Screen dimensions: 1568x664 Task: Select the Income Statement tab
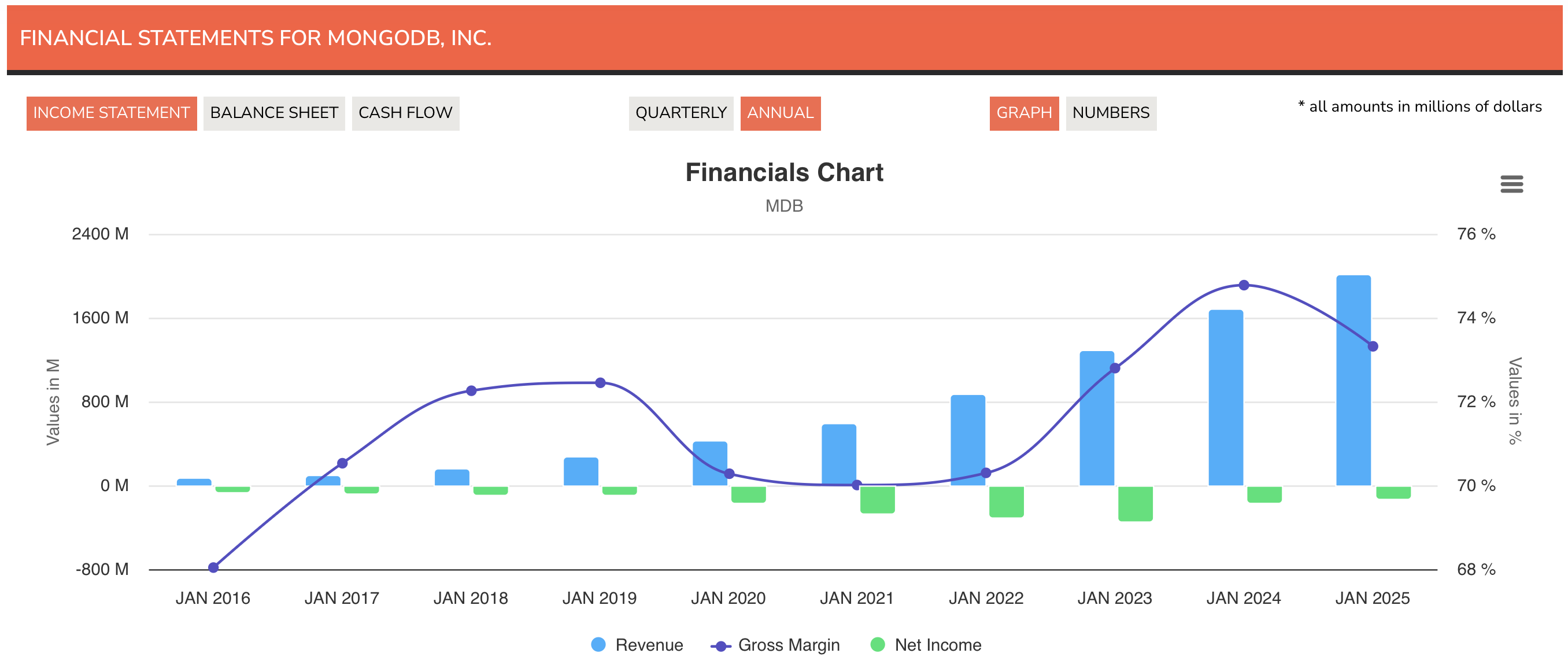(x=112, y=113)
